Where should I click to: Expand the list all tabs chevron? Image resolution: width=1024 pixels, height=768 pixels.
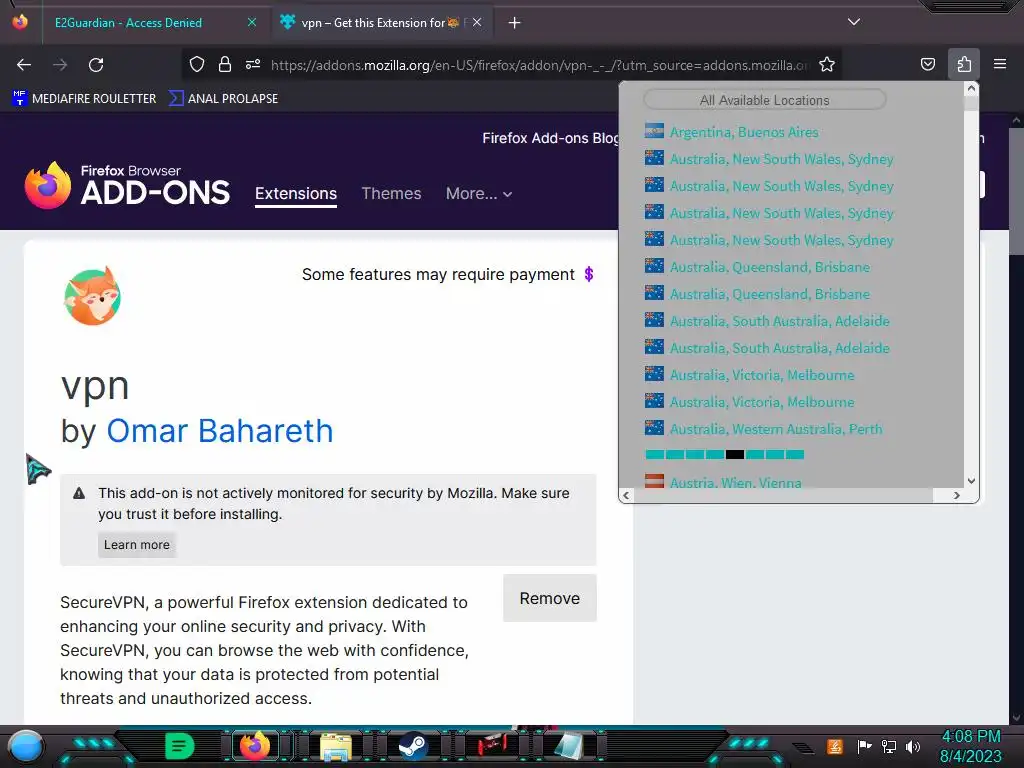854,22
